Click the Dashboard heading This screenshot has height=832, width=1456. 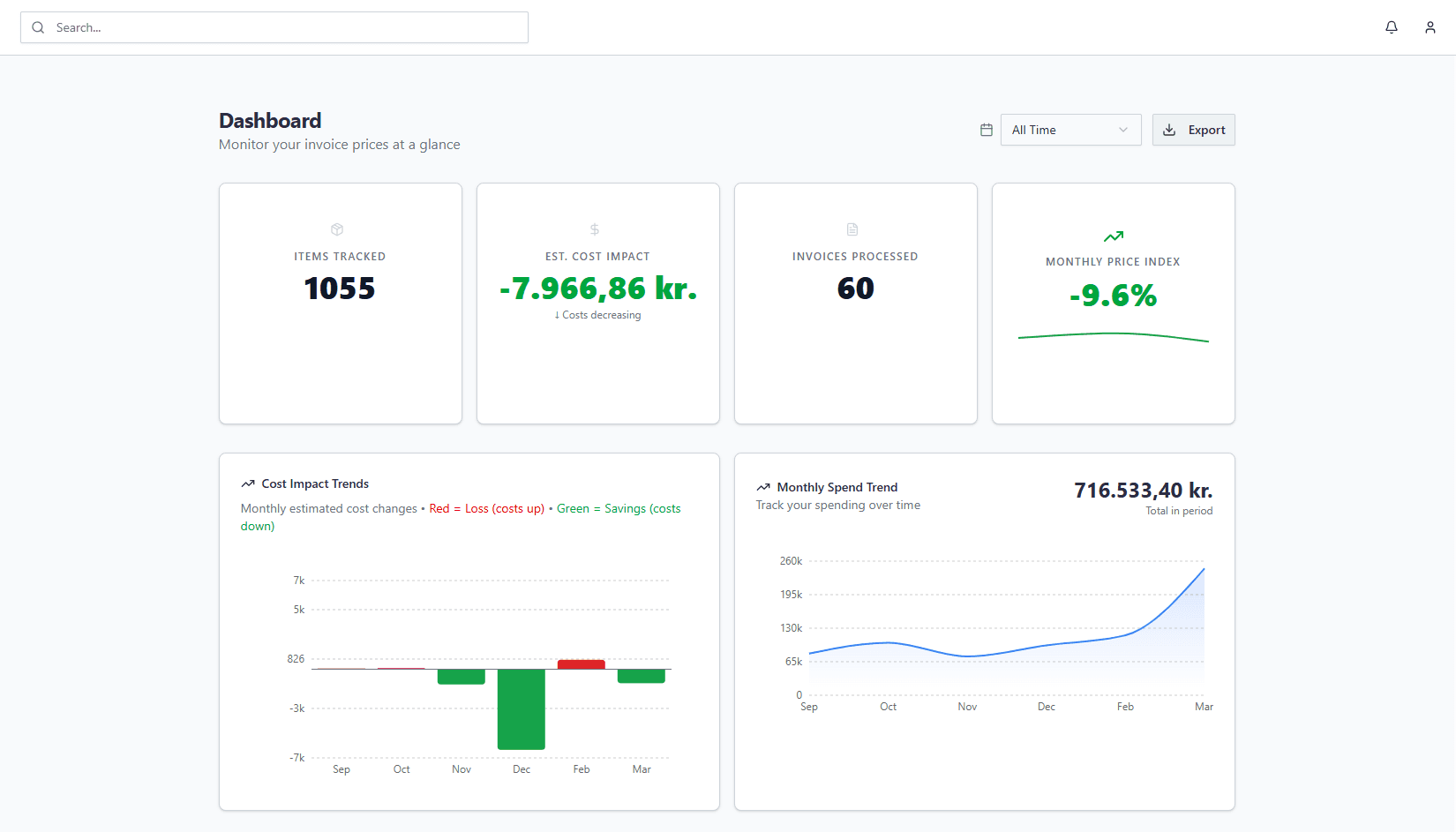(269, 120)
